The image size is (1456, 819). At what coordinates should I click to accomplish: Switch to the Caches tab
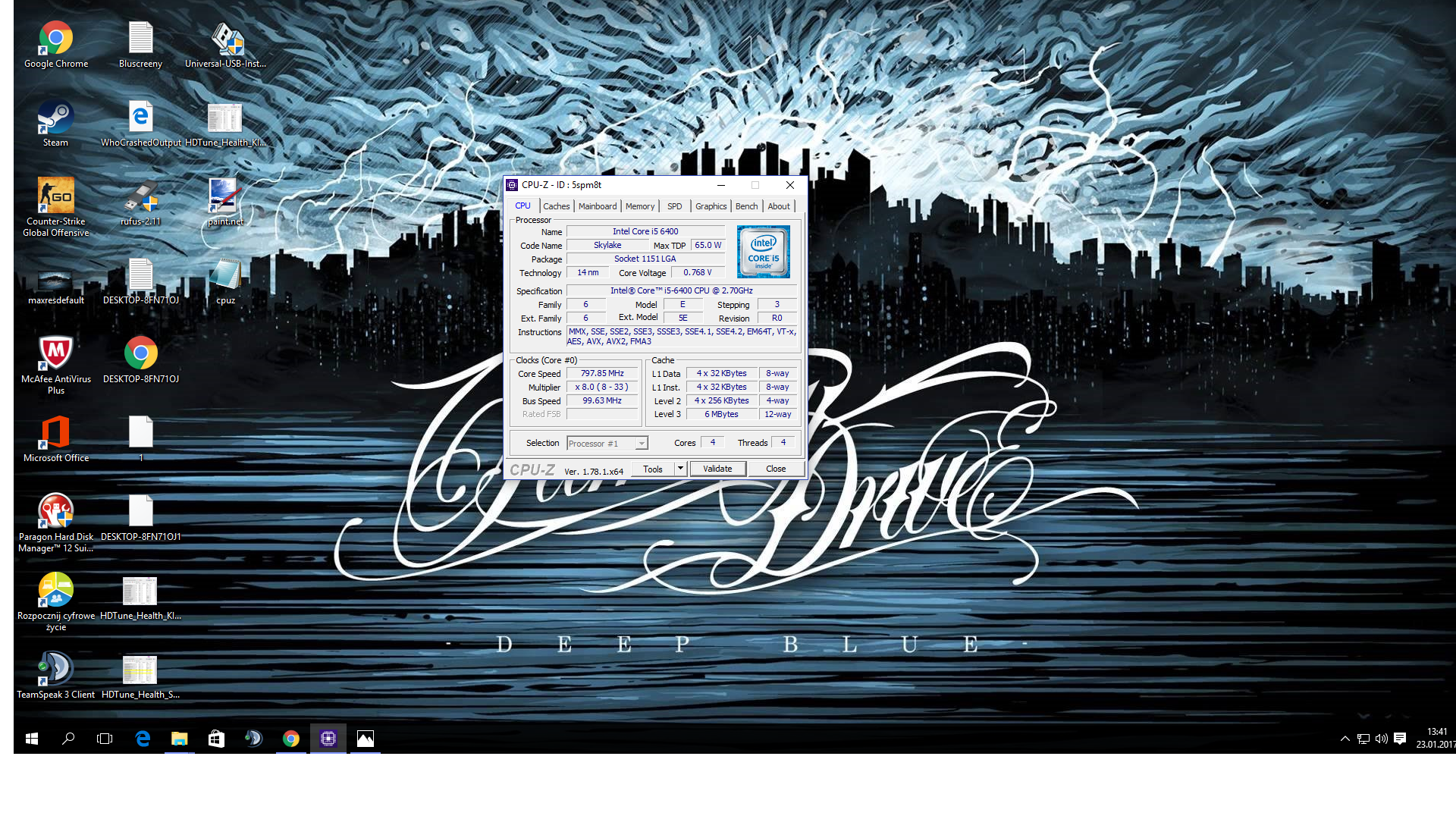[x=556, y=206]
